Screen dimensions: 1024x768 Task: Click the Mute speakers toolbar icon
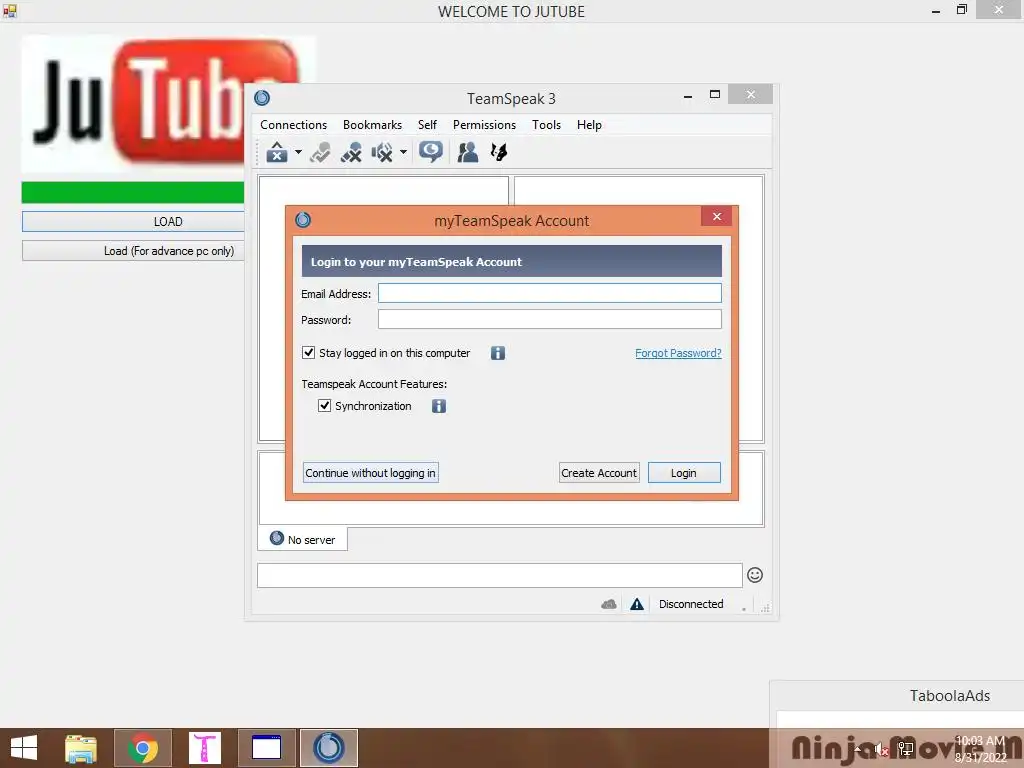click(382, 152)
